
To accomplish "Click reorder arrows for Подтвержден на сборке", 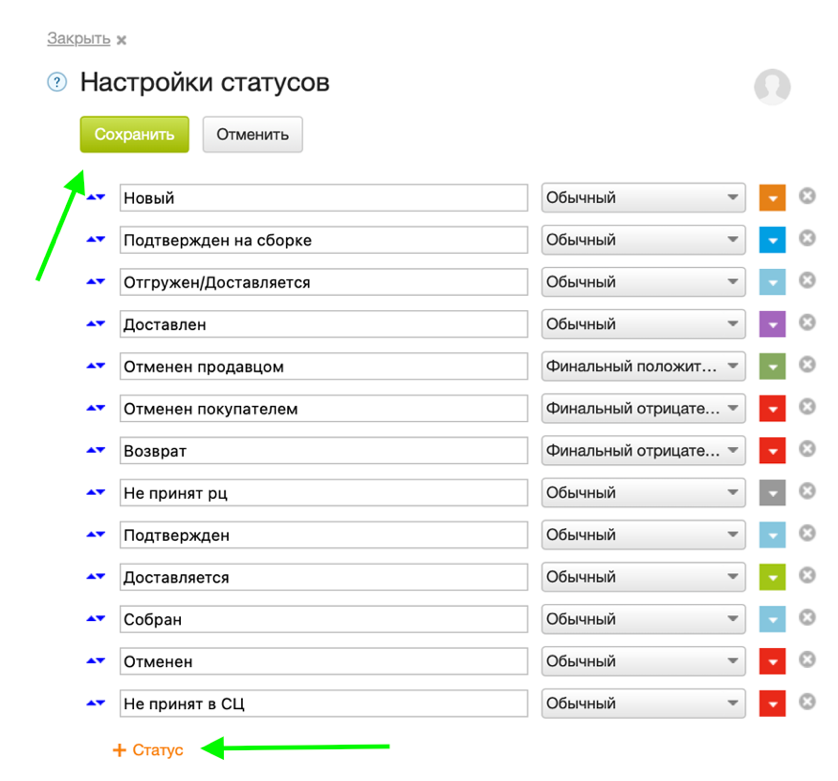I will point(96,240).
